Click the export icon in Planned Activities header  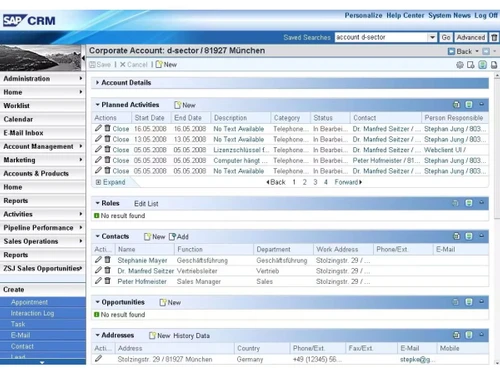[469, 105]
